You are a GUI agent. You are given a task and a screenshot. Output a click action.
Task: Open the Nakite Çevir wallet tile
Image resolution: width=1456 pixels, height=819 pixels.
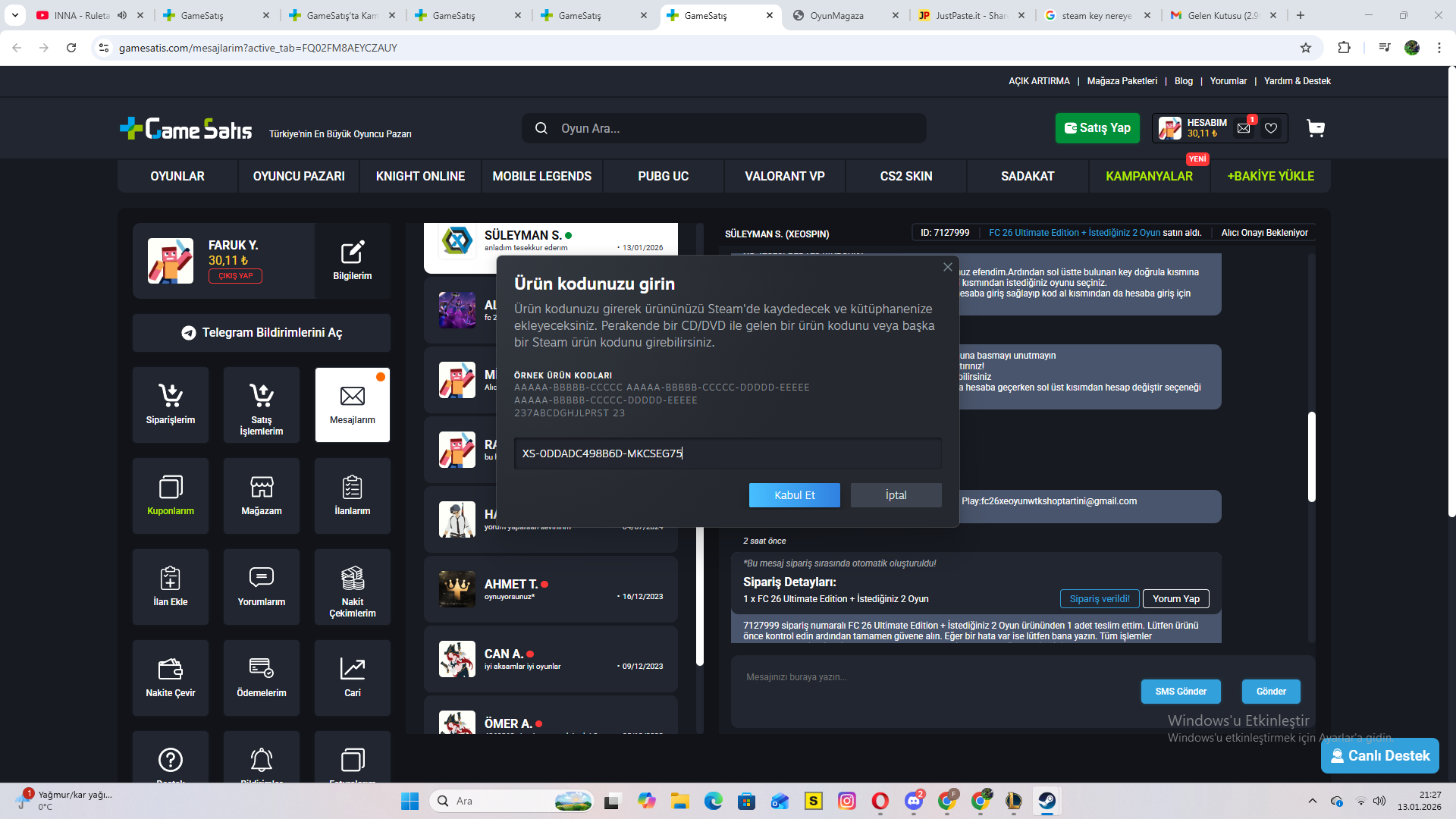[171, 678]
